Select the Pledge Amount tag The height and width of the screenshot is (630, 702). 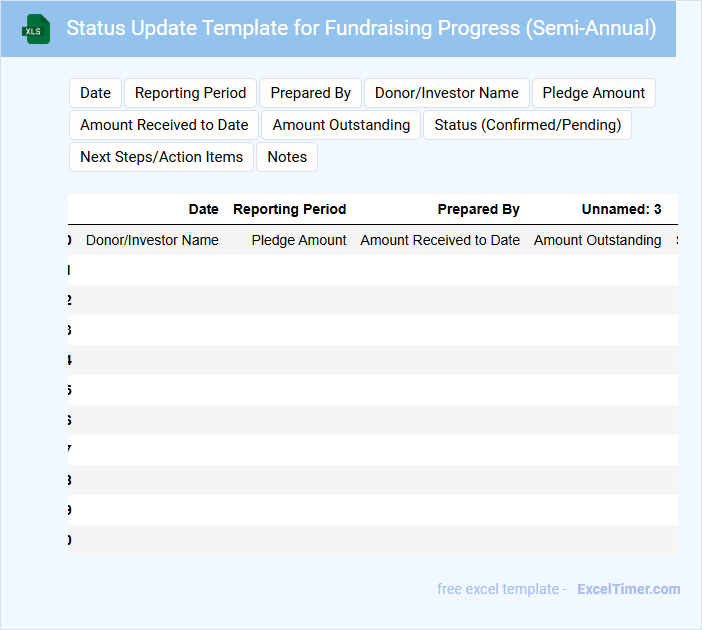(x=594, y=93)
